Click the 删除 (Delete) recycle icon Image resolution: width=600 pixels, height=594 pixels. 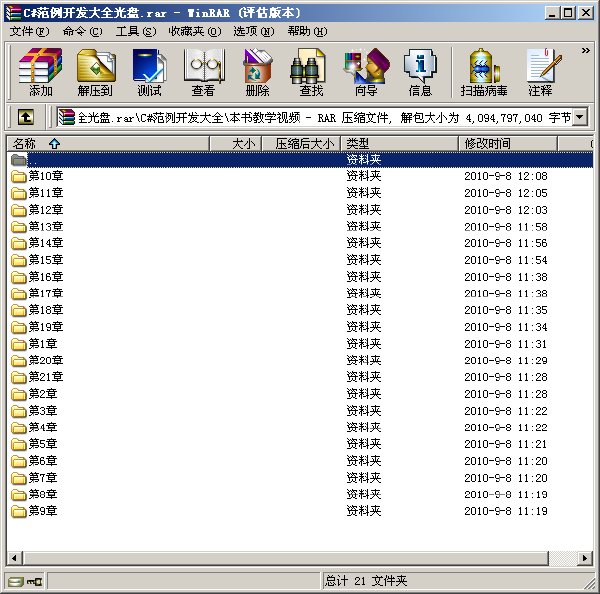coord(257,72)
